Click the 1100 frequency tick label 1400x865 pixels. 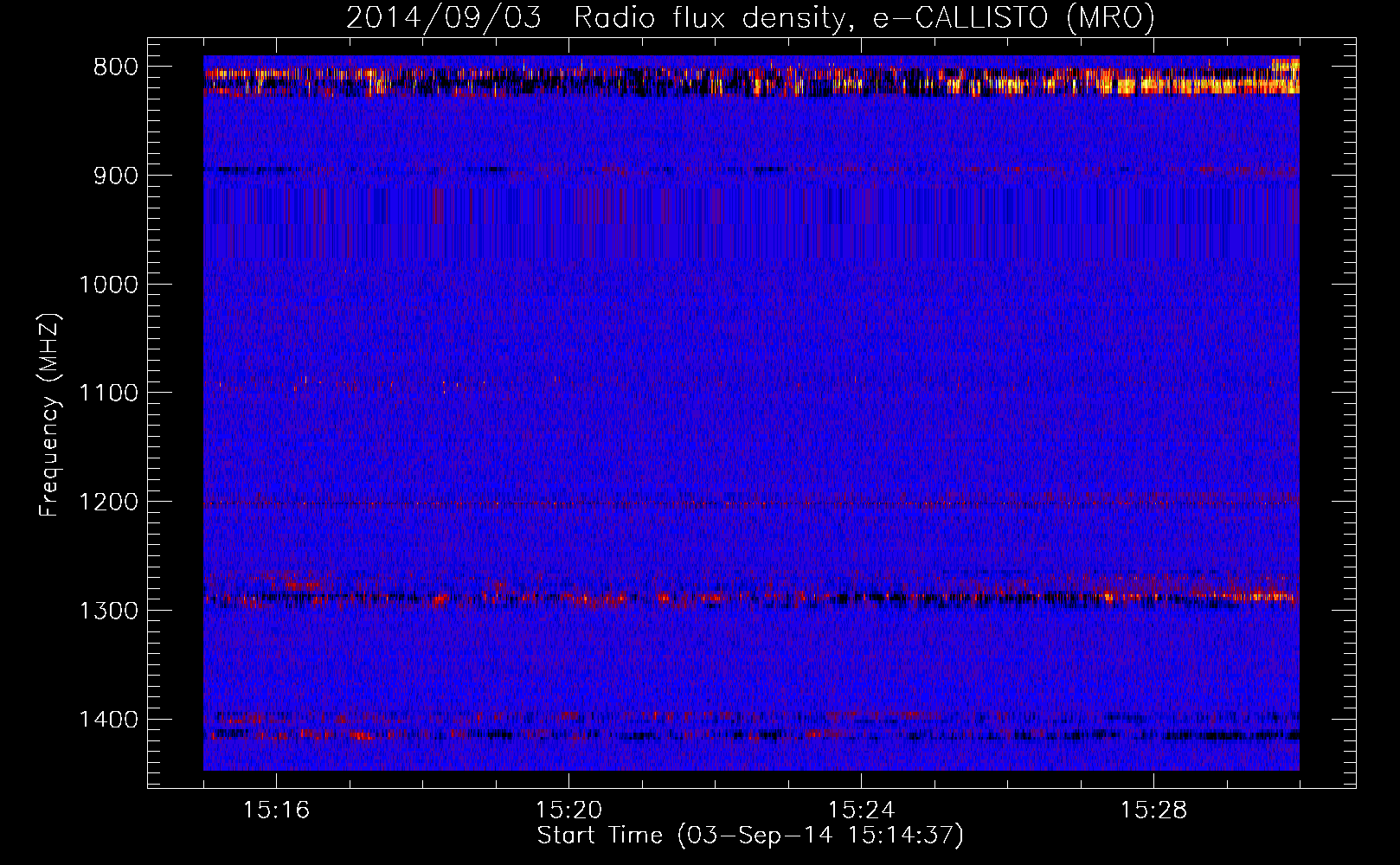(x=108, y=394)
